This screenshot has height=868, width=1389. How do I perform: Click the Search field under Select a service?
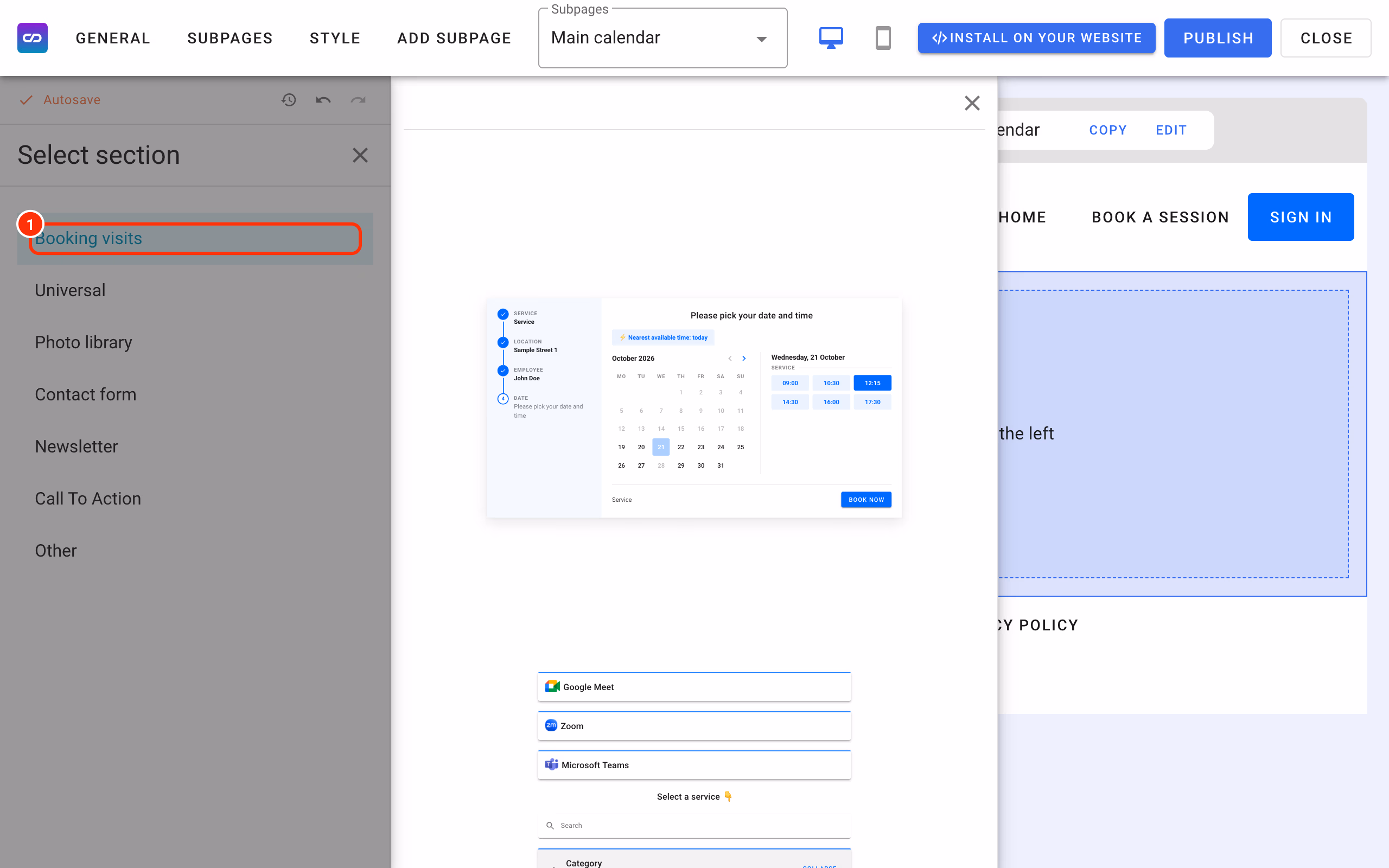[694, 826]
